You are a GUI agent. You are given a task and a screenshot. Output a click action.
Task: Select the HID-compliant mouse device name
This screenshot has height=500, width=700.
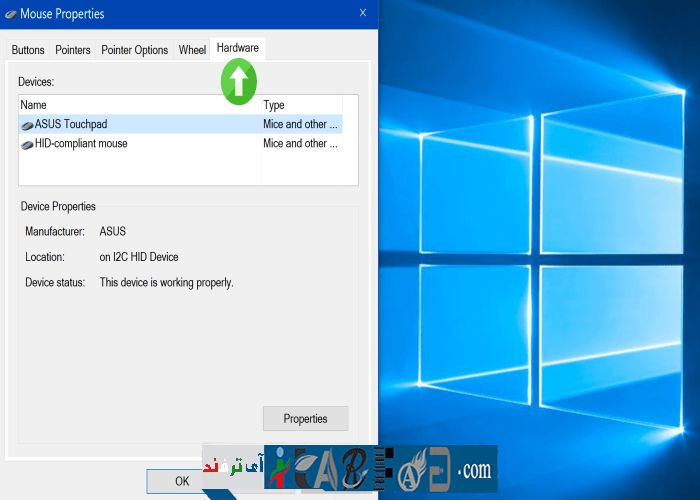[x=81, y=144]
